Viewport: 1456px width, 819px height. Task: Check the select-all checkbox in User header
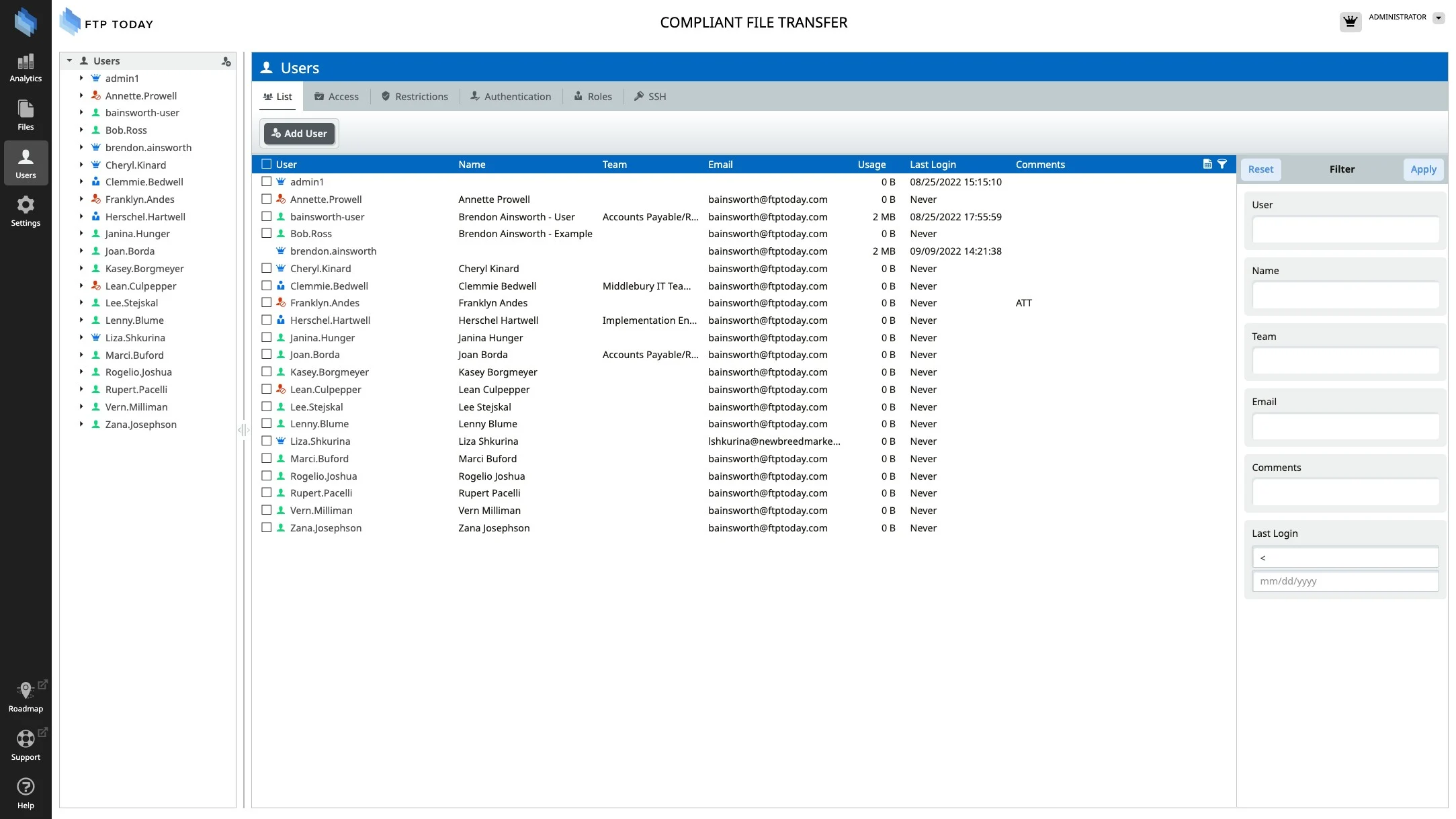click(267, 164)
